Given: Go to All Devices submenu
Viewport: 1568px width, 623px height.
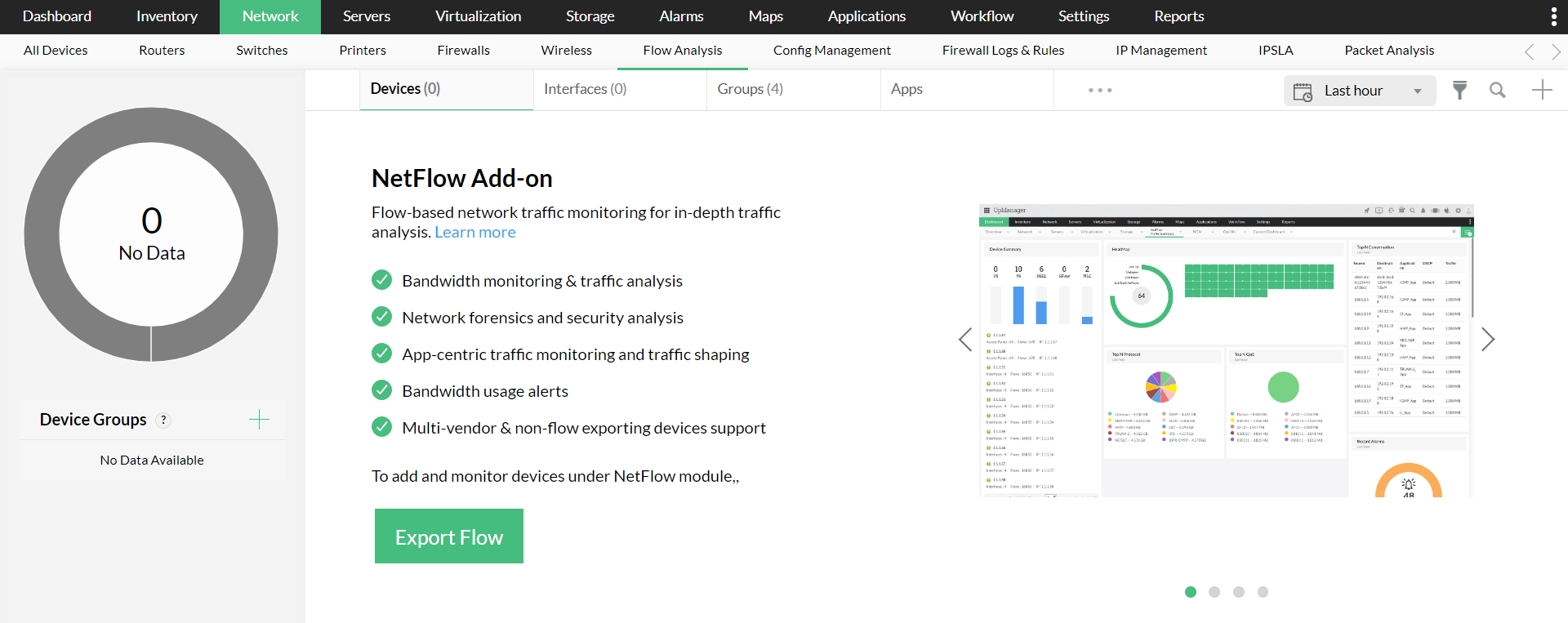Looking at the screenshot, I should [x=56, y=51].
